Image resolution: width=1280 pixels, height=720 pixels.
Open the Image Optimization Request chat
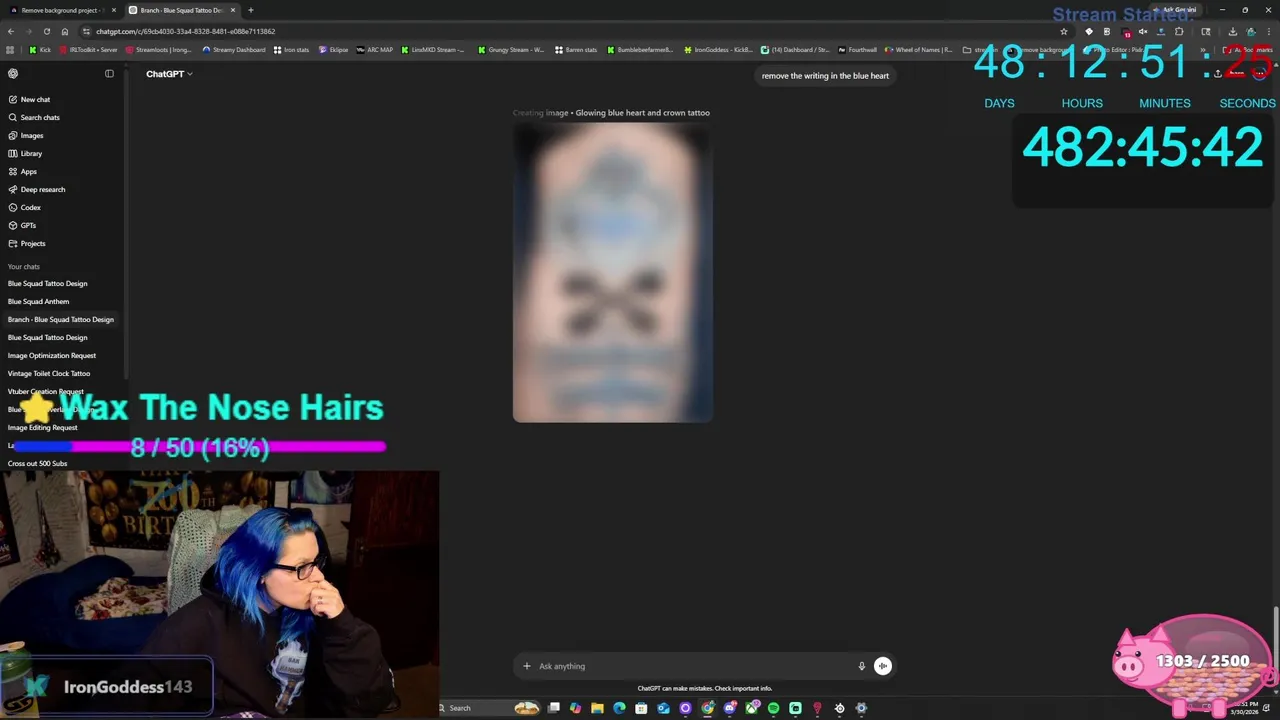click(52, 355)
